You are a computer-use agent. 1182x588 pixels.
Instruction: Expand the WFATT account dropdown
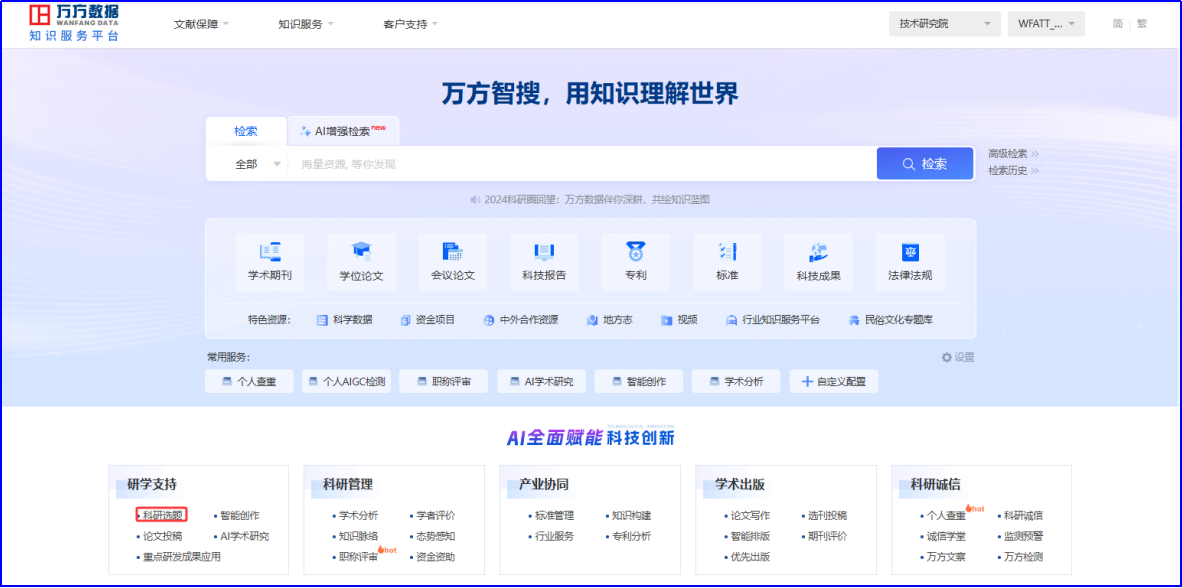pos(1045,24)
